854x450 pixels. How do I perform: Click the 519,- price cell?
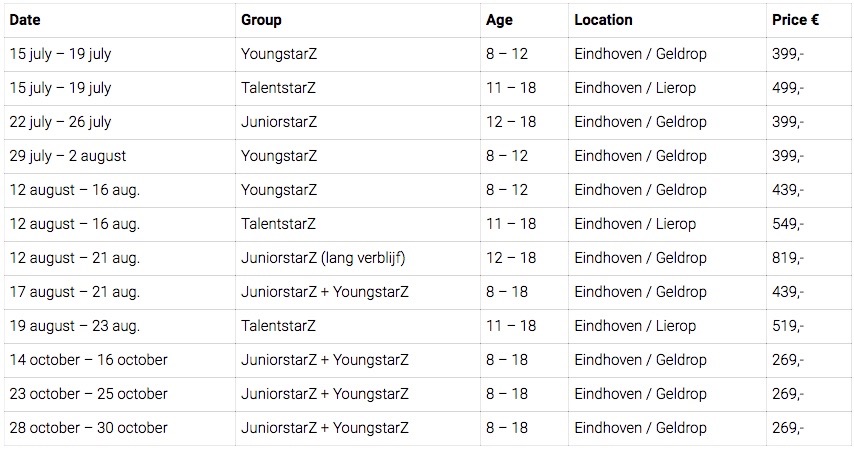tap(788, 326)
